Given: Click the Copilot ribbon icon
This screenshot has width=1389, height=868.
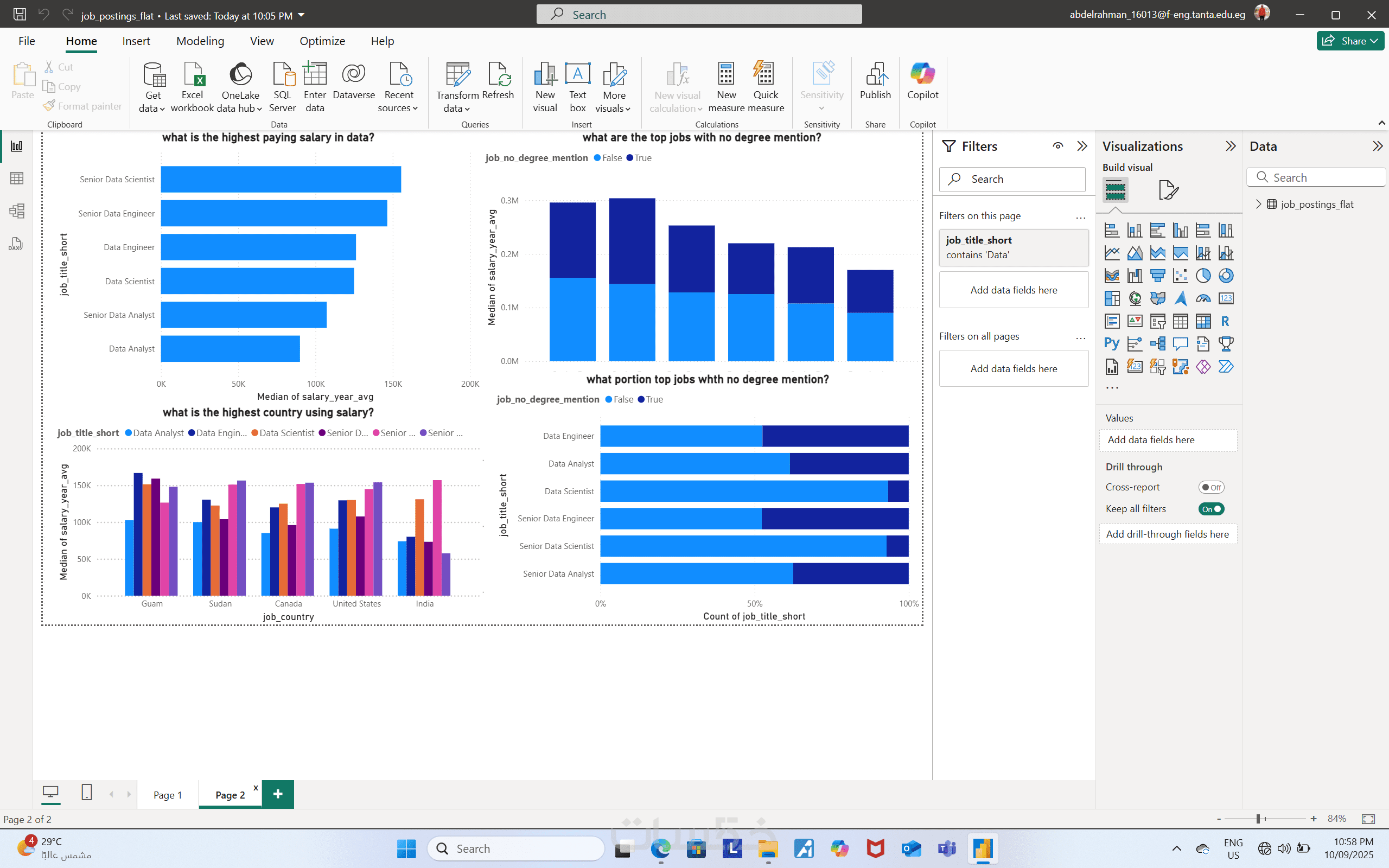Looking at the screenshot, I should (922, 81).
